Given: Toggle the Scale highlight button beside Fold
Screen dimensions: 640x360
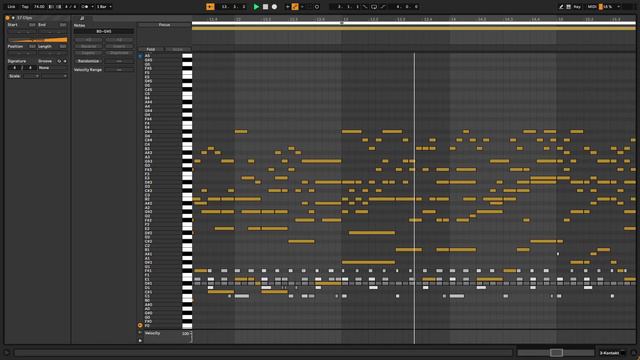Looking at the screenshot, I should tap(178, 49).
